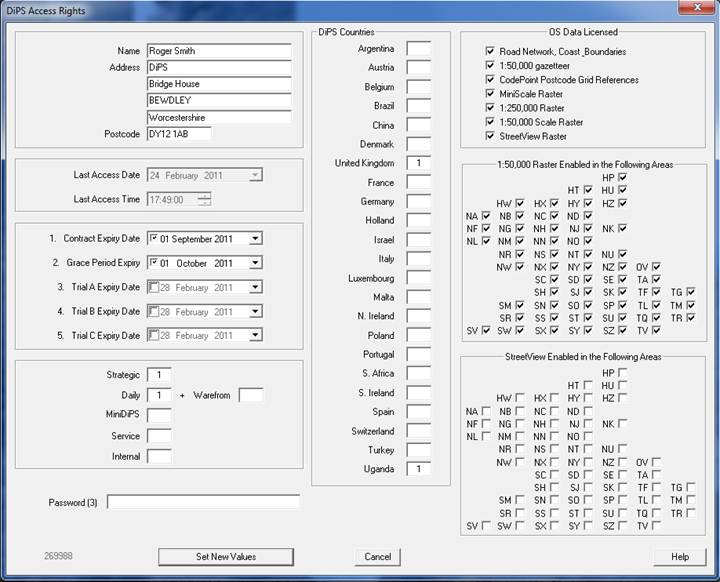Click the Italy country field
The width and height of the screenshot is (720, 582).
[x=419, y=259]
